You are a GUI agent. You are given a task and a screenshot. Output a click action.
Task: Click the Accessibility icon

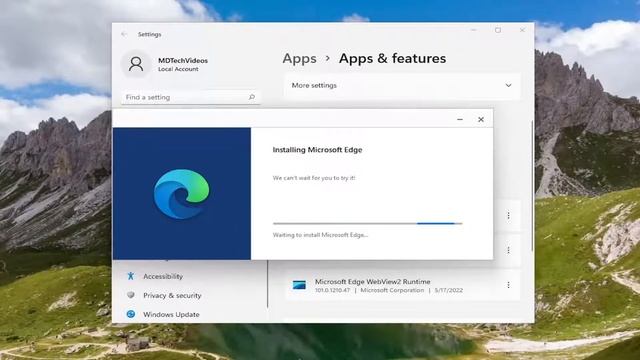(x=131, y=276)
